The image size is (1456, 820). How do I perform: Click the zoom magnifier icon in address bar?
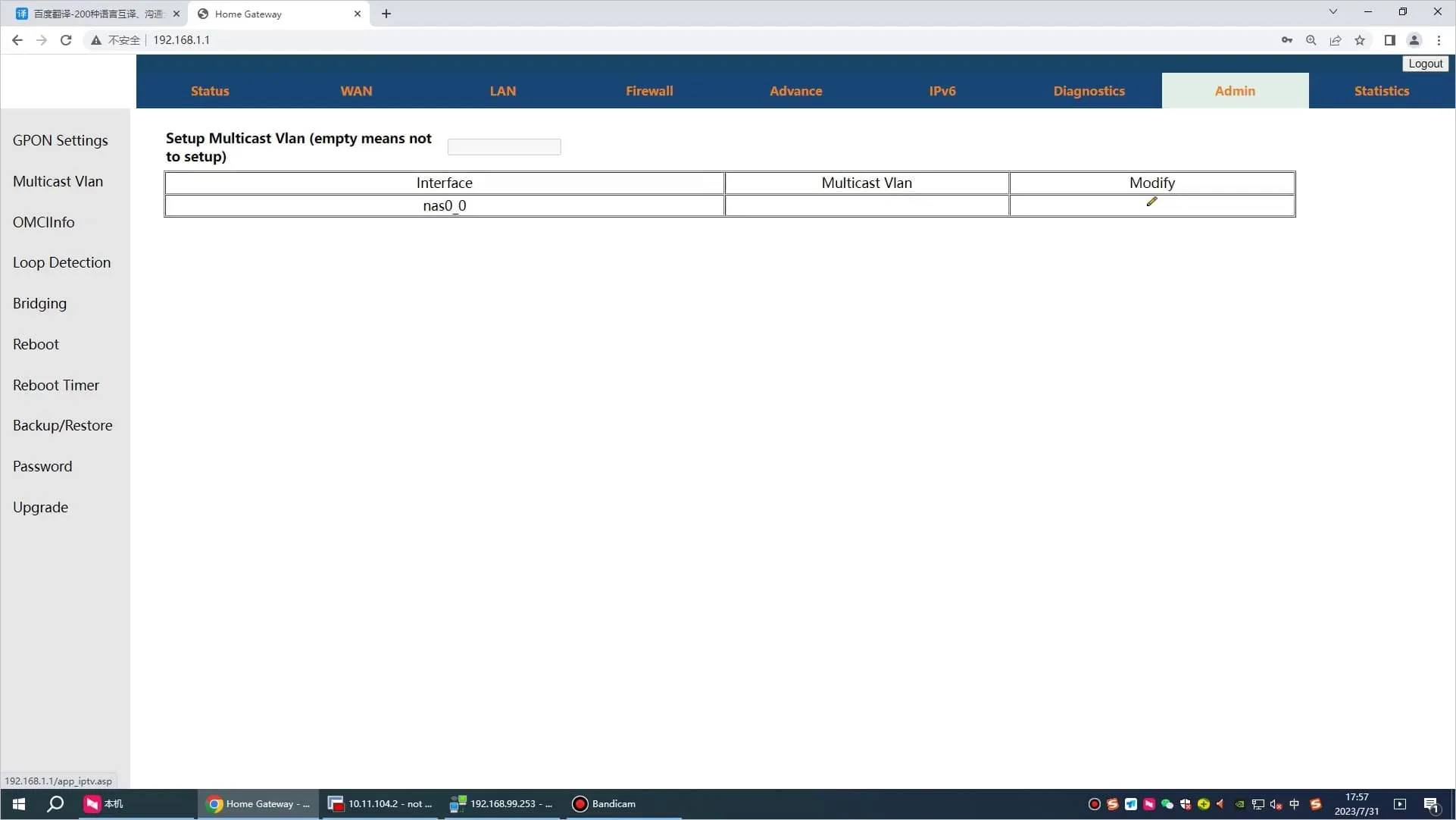(x=1311, y=40)
